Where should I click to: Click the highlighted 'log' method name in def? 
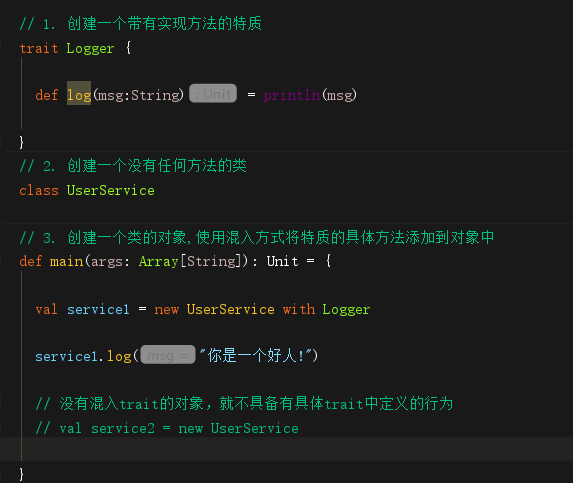point(79,95)
